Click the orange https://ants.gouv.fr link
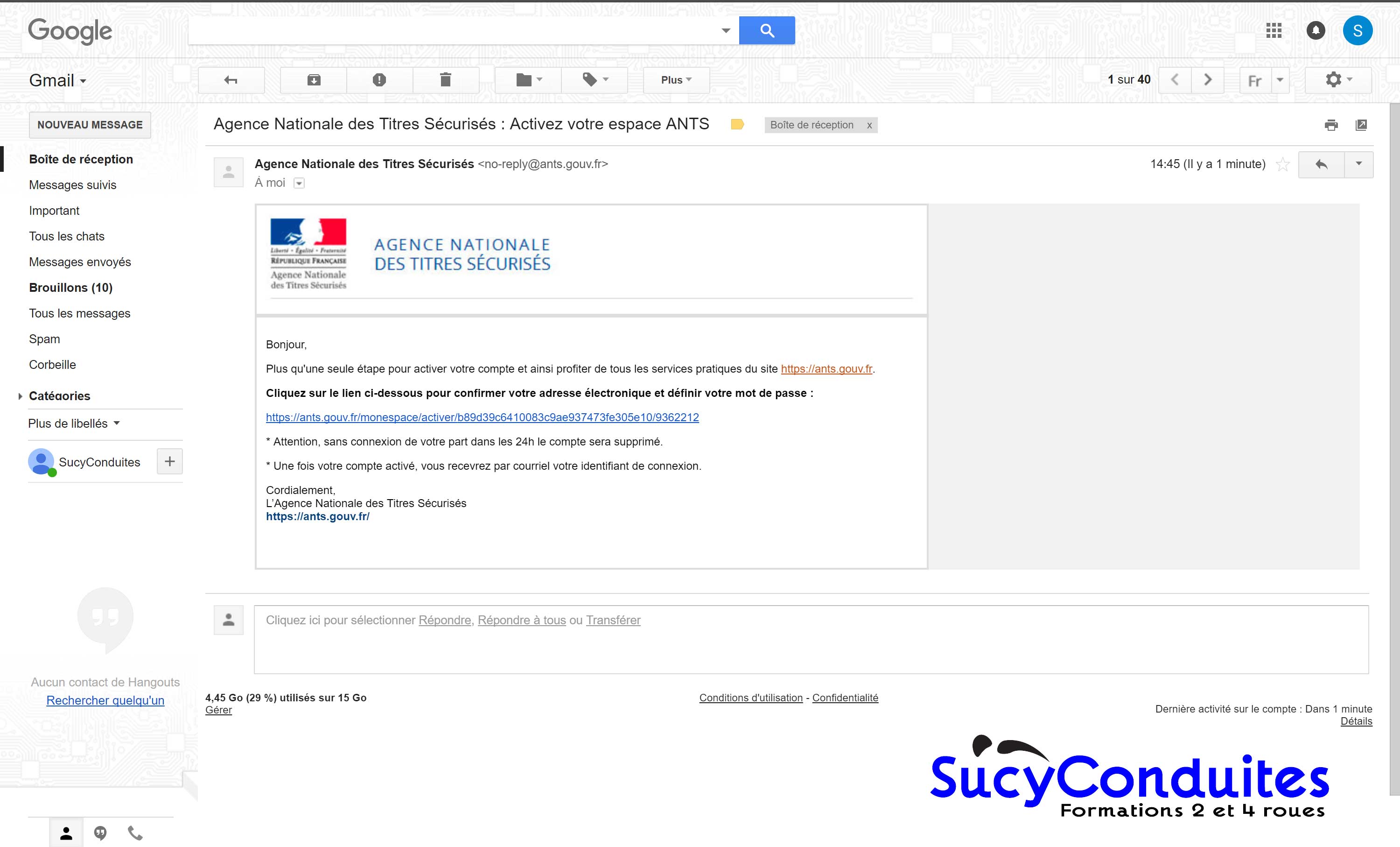Screen dimensions: 1400x847 [827, 369]
